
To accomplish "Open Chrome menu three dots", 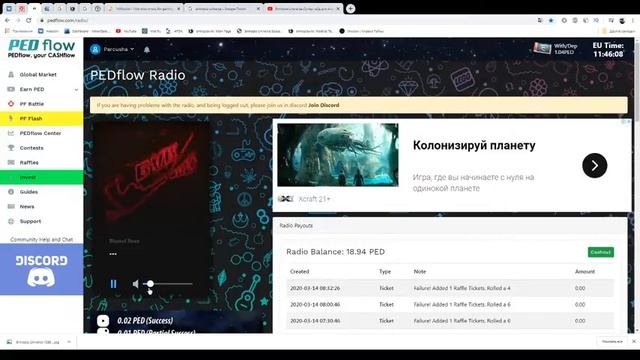I will [633, 20].
